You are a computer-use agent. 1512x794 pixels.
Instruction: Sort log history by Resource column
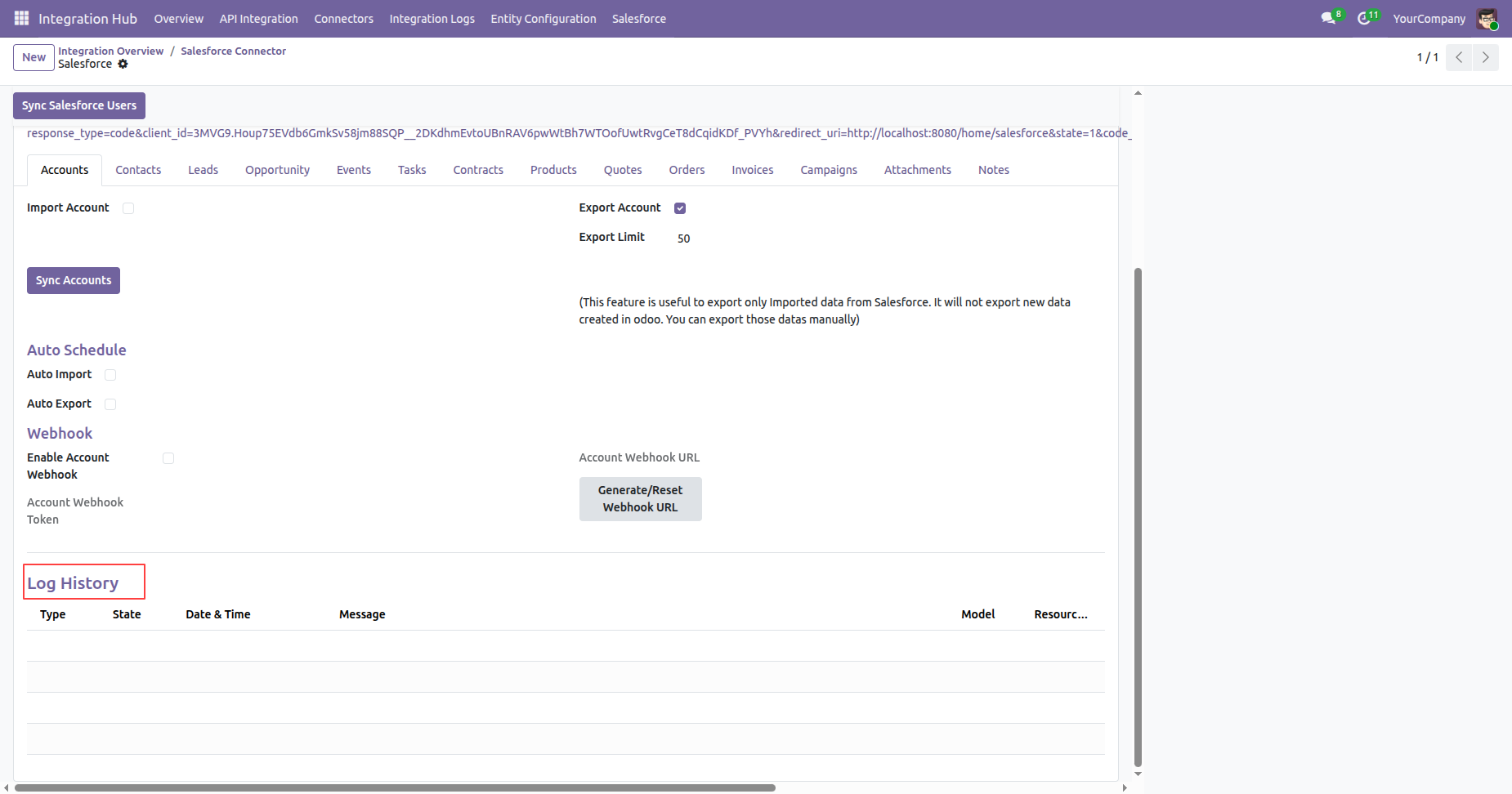pos(1060,614)
